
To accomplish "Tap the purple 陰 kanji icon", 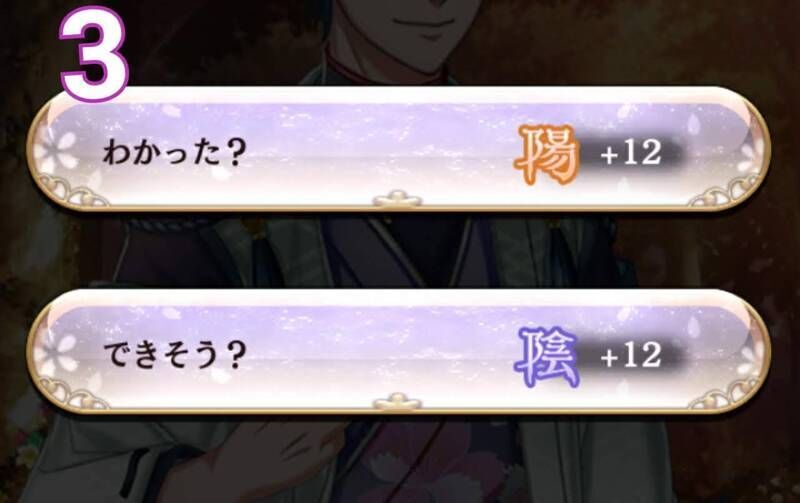I will [x=546, y=356].
